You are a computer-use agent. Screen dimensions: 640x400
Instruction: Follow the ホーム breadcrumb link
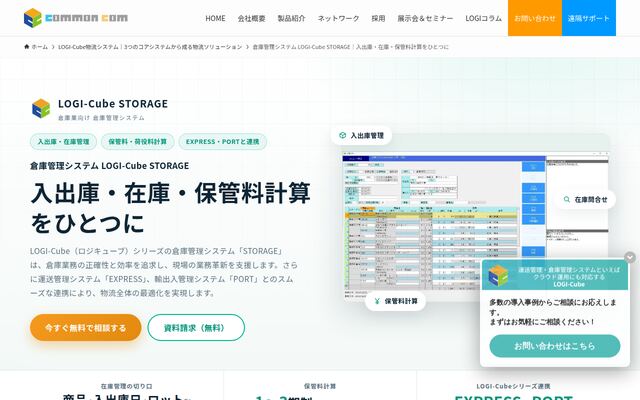click(x=40, y=47)
